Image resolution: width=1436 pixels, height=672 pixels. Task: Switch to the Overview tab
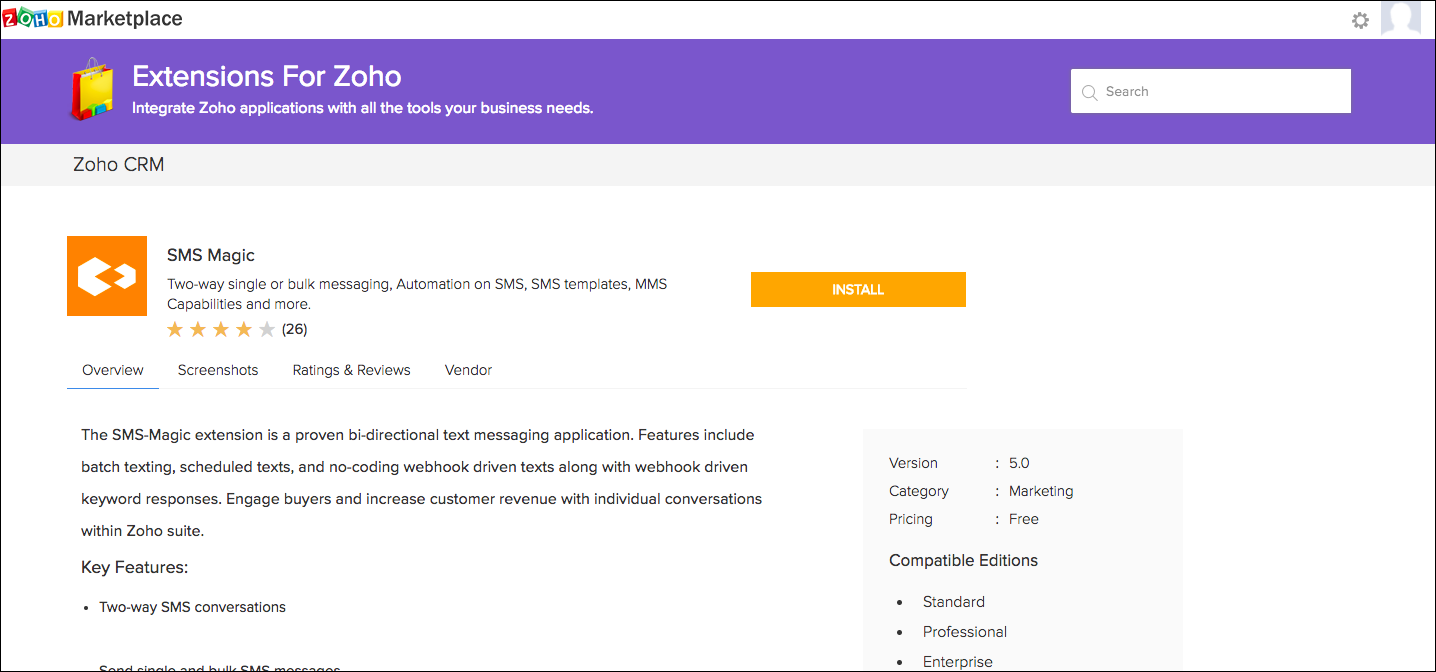point(113,370)
